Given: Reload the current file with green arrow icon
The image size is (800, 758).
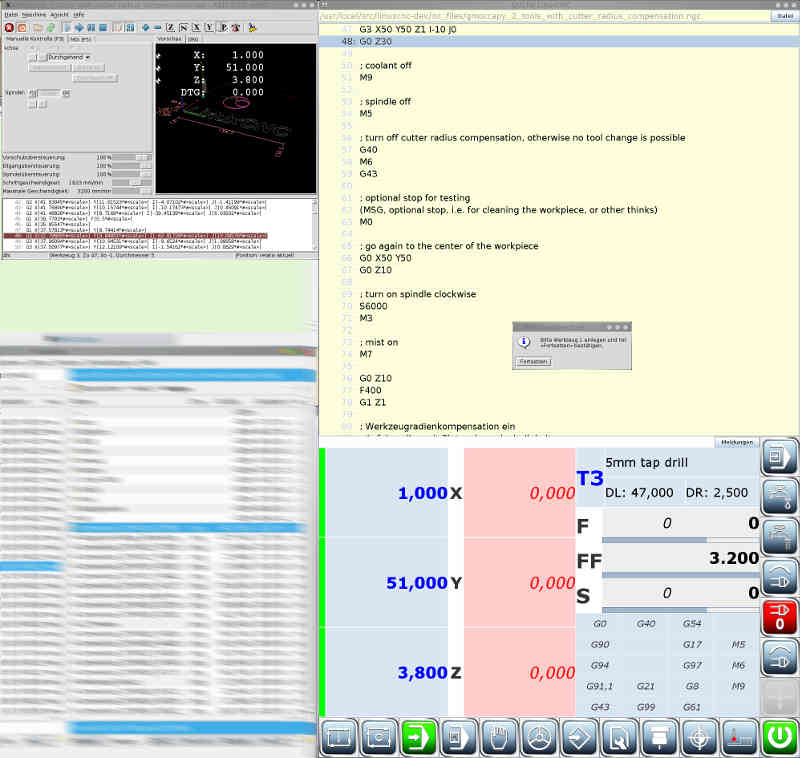Looking at the screenshot, I should click(x=51, y=28).
